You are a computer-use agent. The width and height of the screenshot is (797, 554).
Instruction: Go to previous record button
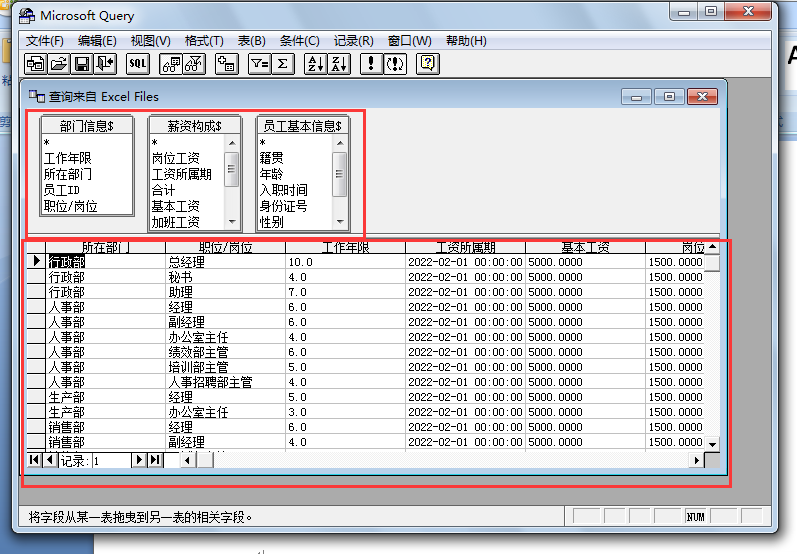50,460
